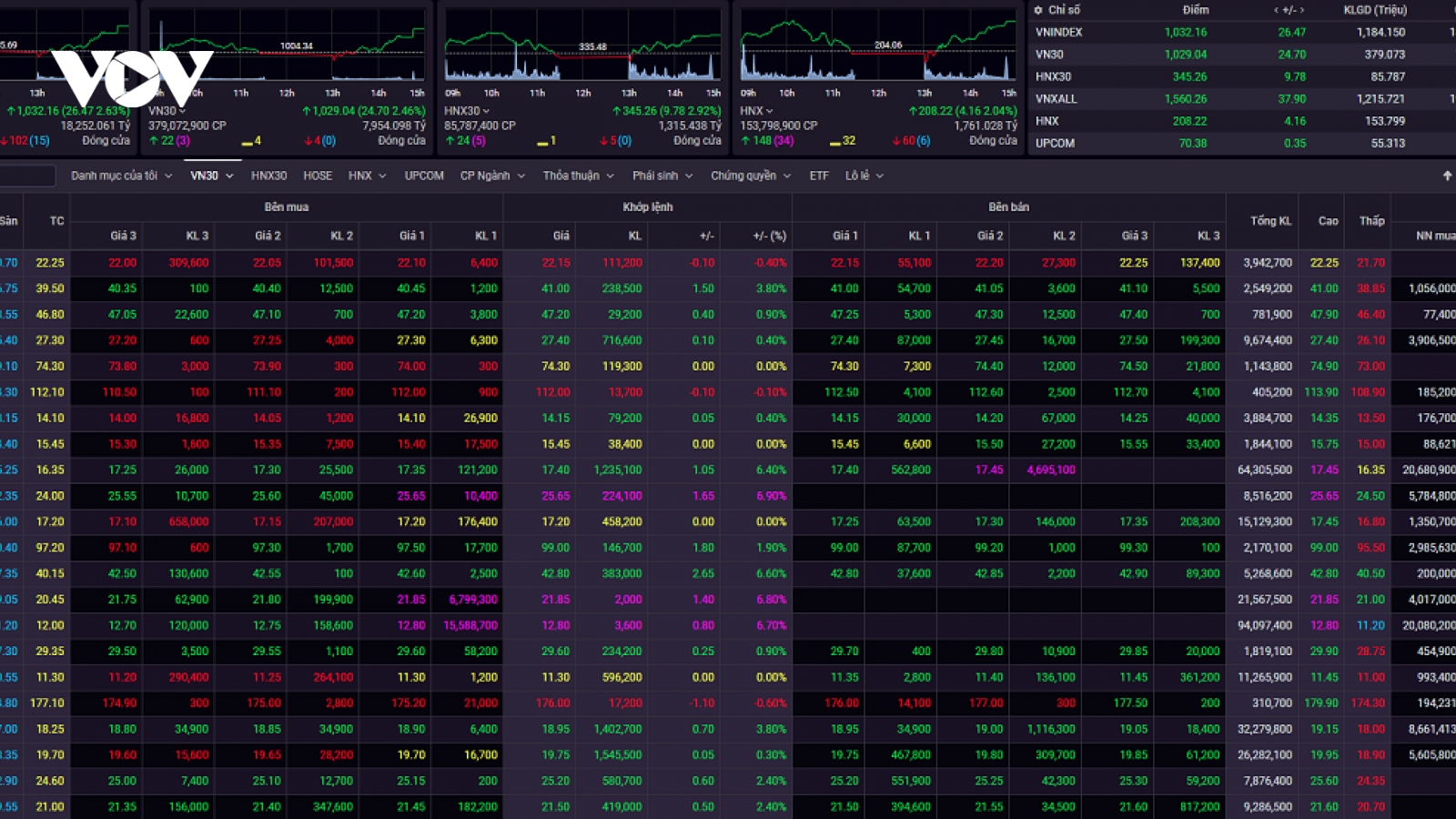Expand the Chứng quyền dropdown
Viewport: 1456px width, 819px height.
click(751, 176)
